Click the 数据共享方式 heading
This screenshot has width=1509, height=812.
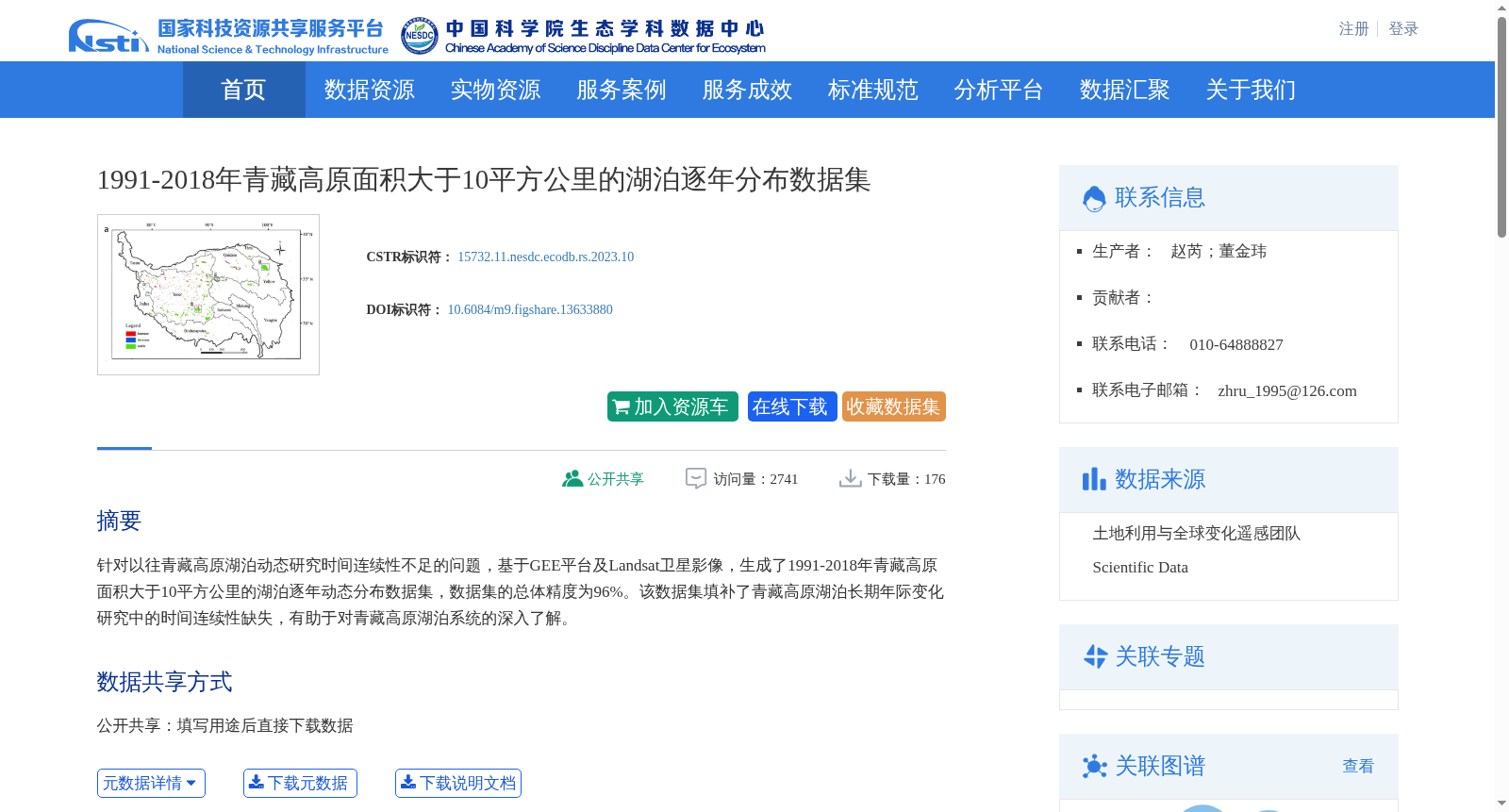click(x=164, y=682)
